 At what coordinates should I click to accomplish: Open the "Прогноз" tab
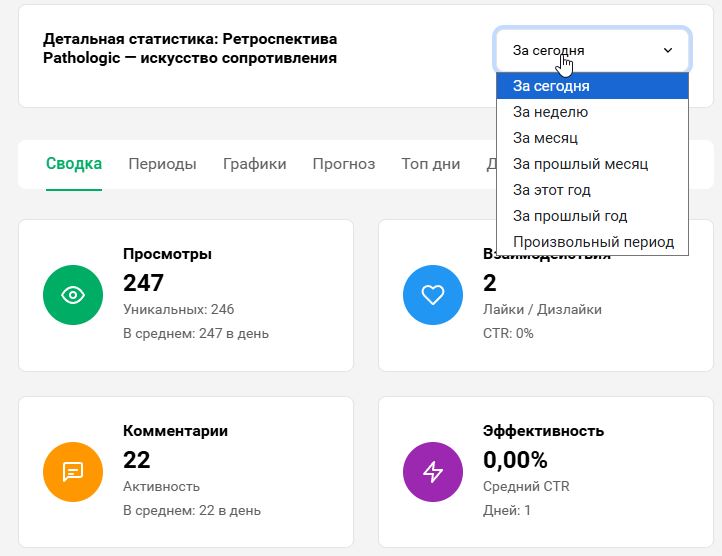343,164
